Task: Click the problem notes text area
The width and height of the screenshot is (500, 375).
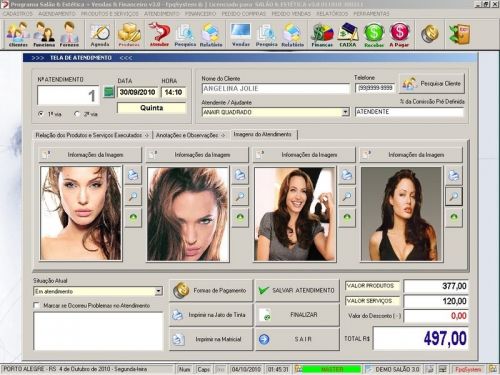Action: point(98,331)
